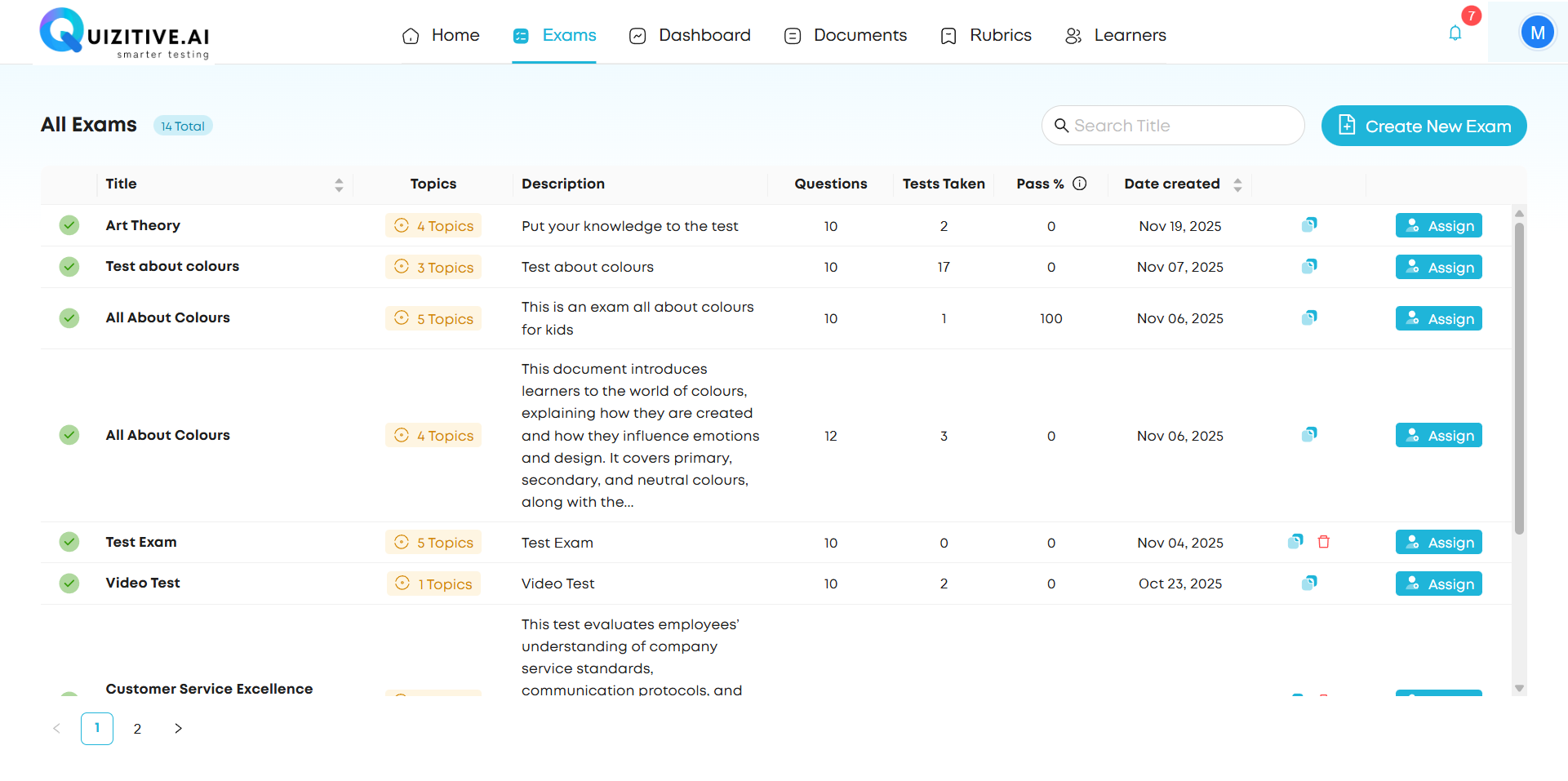Click the Nov 19, 2025 date cell

[x=1180, y=226]
